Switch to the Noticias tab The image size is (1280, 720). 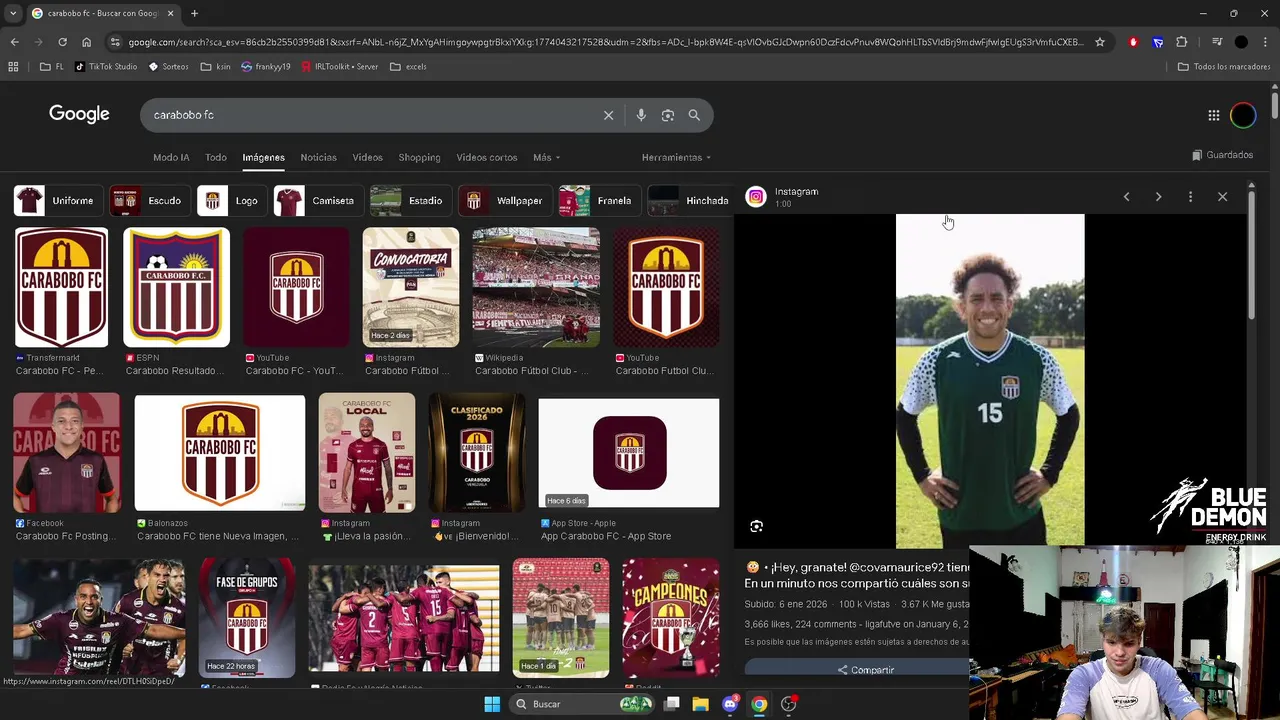[318, 157]
